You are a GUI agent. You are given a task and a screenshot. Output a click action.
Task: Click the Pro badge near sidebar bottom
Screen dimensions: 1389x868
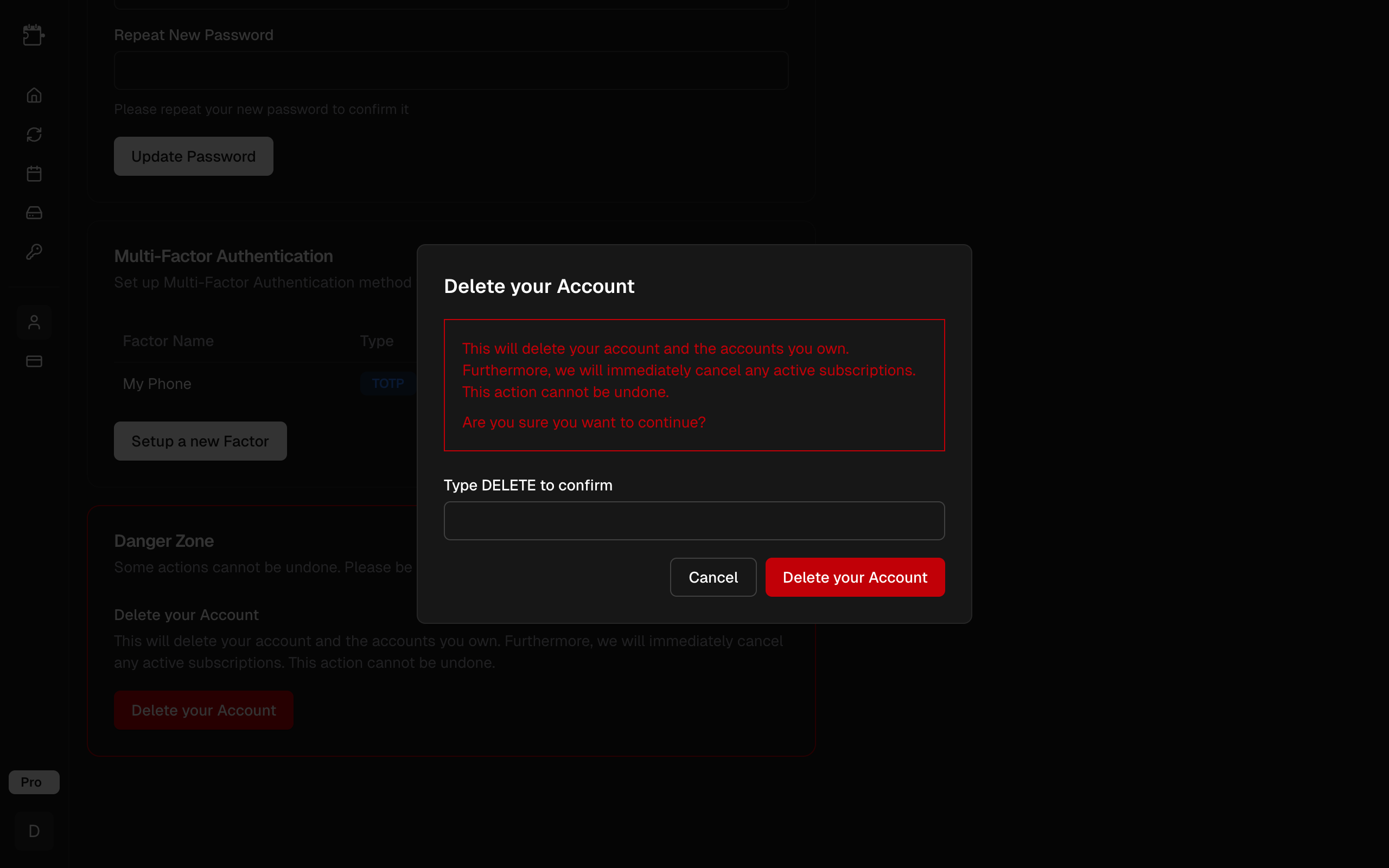point(33,782)
